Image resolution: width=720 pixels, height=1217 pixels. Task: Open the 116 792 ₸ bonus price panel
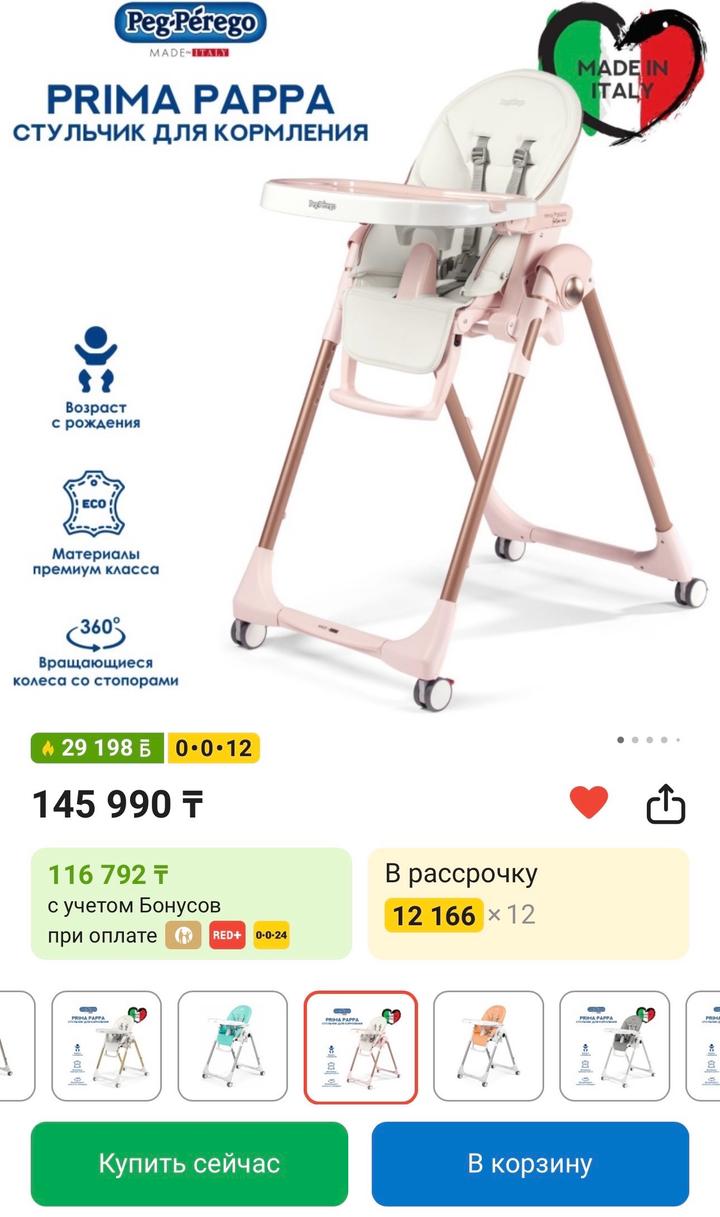[x=191, y=903]
